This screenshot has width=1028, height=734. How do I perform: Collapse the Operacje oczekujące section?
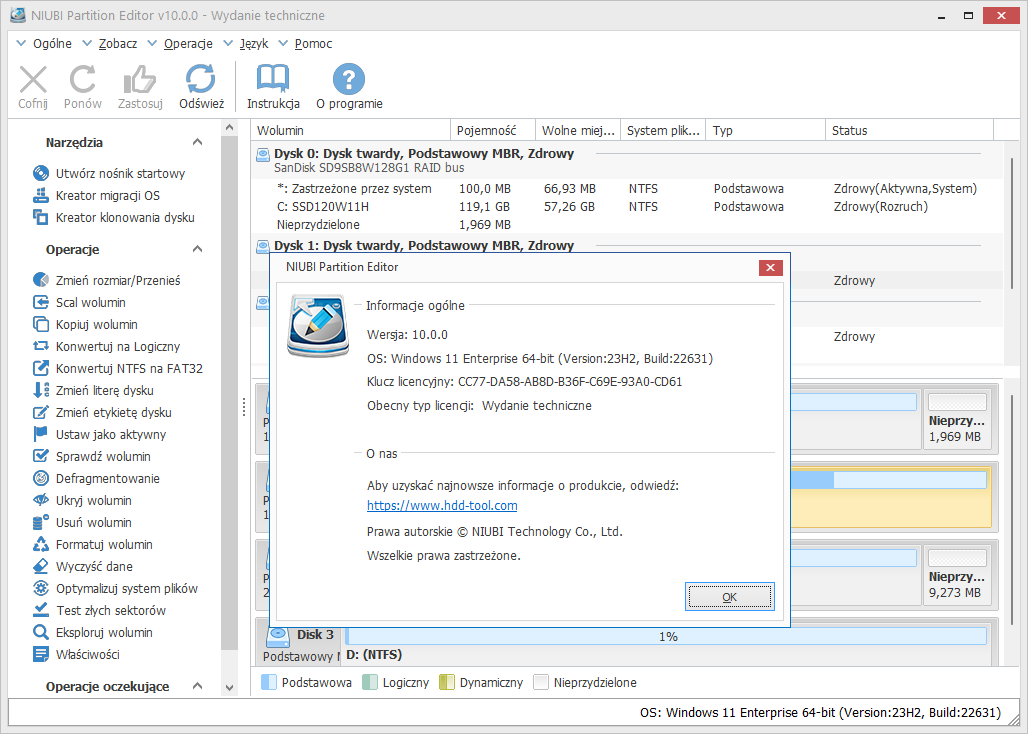click(197, 686)
